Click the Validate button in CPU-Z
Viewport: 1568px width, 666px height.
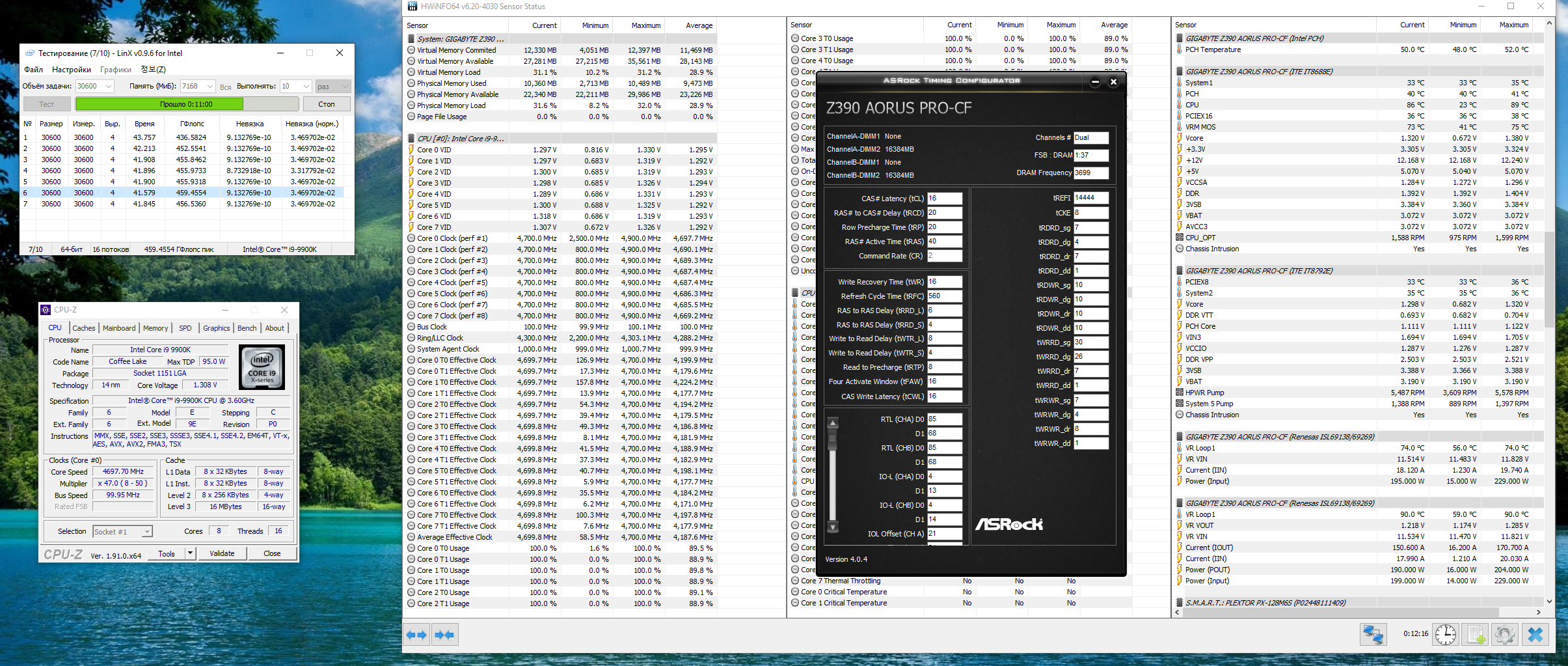pyautogui.click(x=222, y=553)
